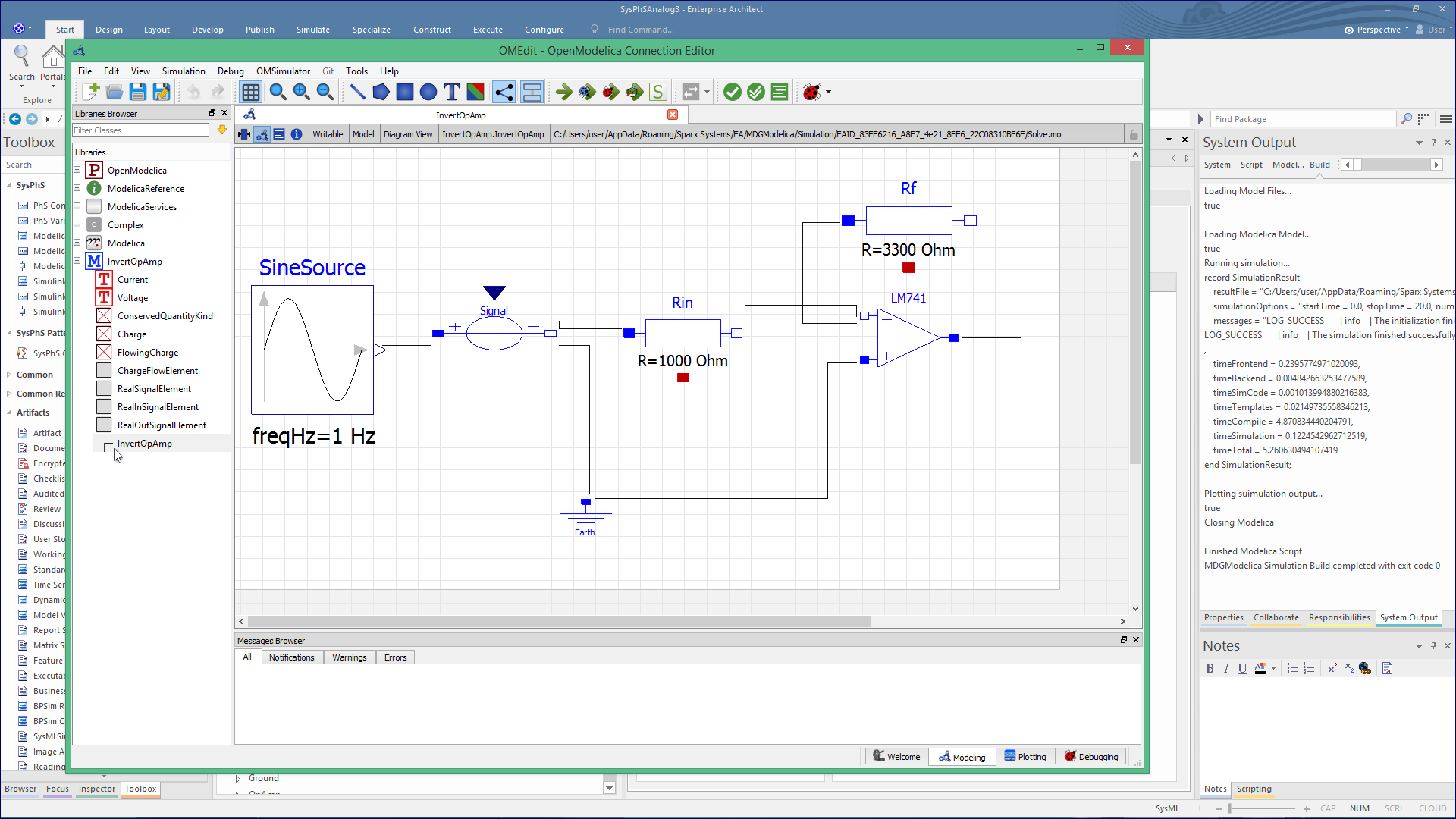
Task: Select the Polygon shape tool
Action: pos(381,92)
